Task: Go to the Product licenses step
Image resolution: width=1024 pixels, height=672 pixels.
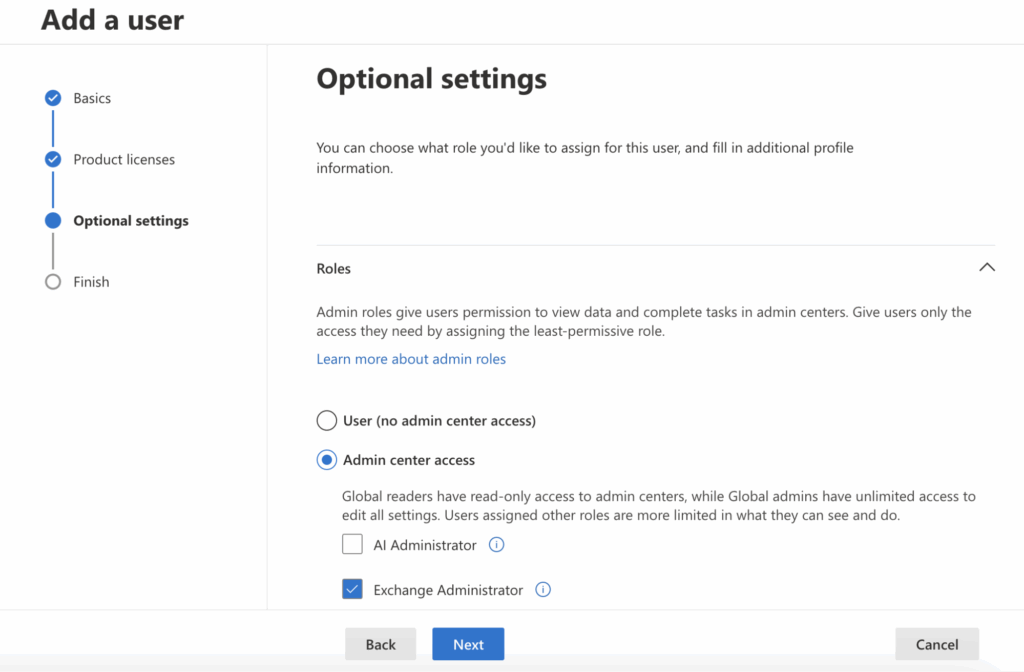Action: 124,159
